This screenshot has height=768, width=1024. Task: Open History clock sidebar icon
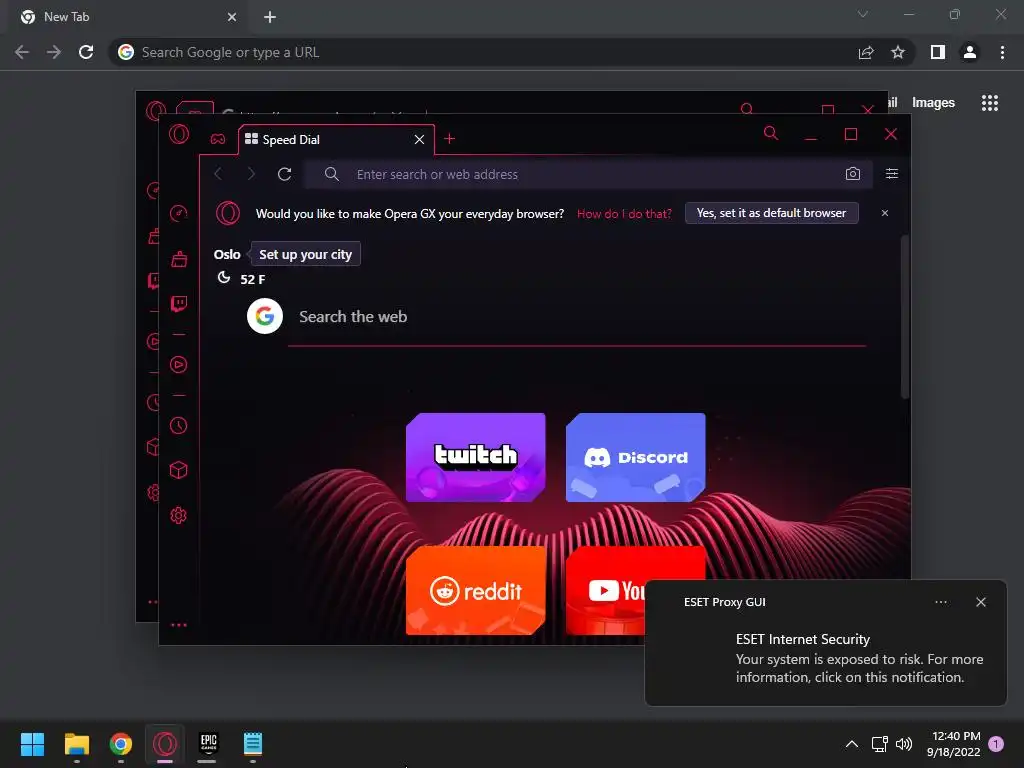[x=178, y=426]
